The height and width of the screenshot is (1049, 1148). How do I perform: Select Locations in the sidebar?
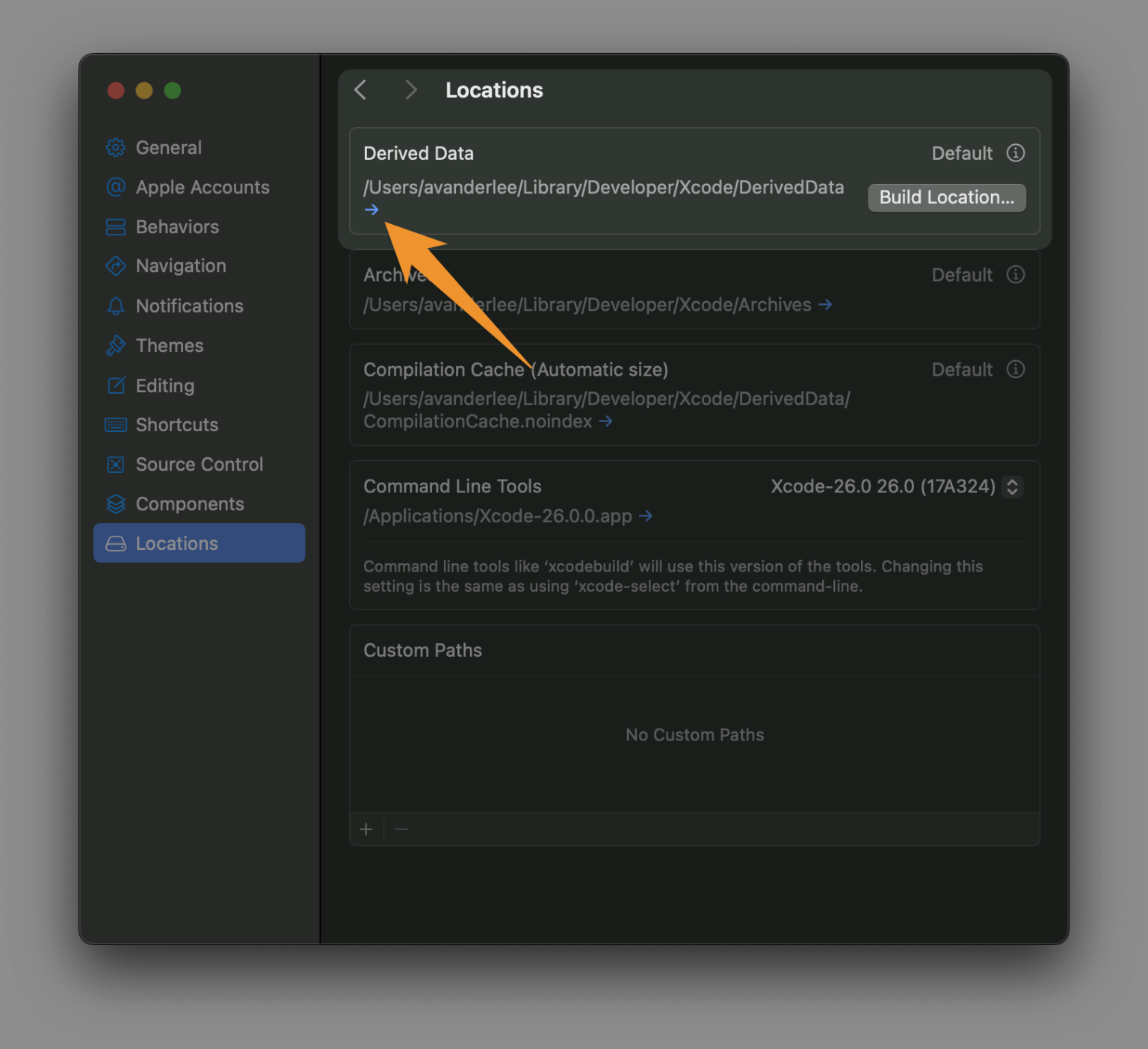(x=177, y=543)
